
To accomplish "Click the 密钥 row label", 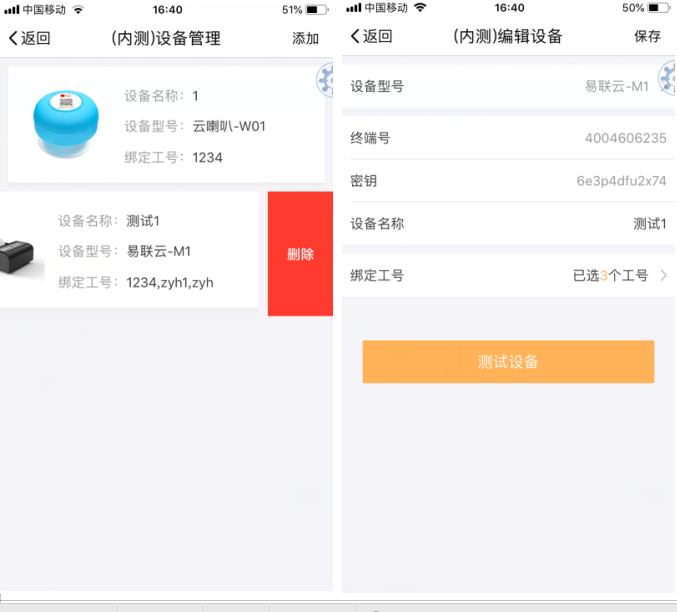I will 364,181.
